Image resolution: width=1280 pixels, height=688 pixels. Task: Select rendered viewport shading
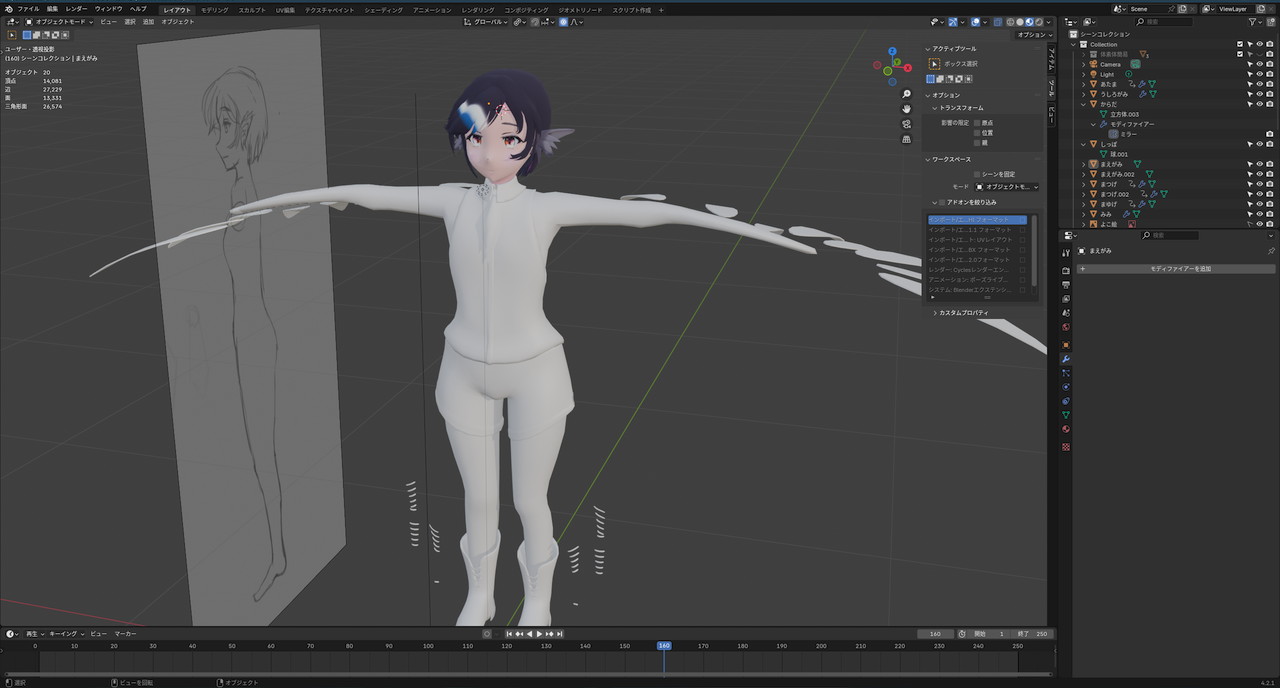pos(1040,21)
